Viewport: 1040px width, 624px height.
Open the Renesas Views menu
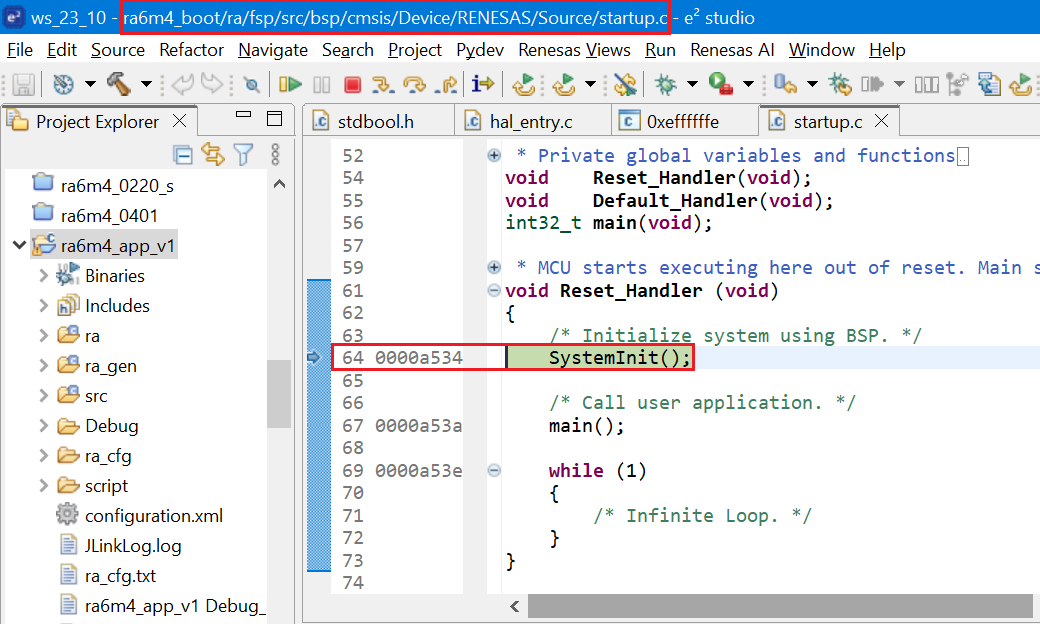(x=574, y=50)
